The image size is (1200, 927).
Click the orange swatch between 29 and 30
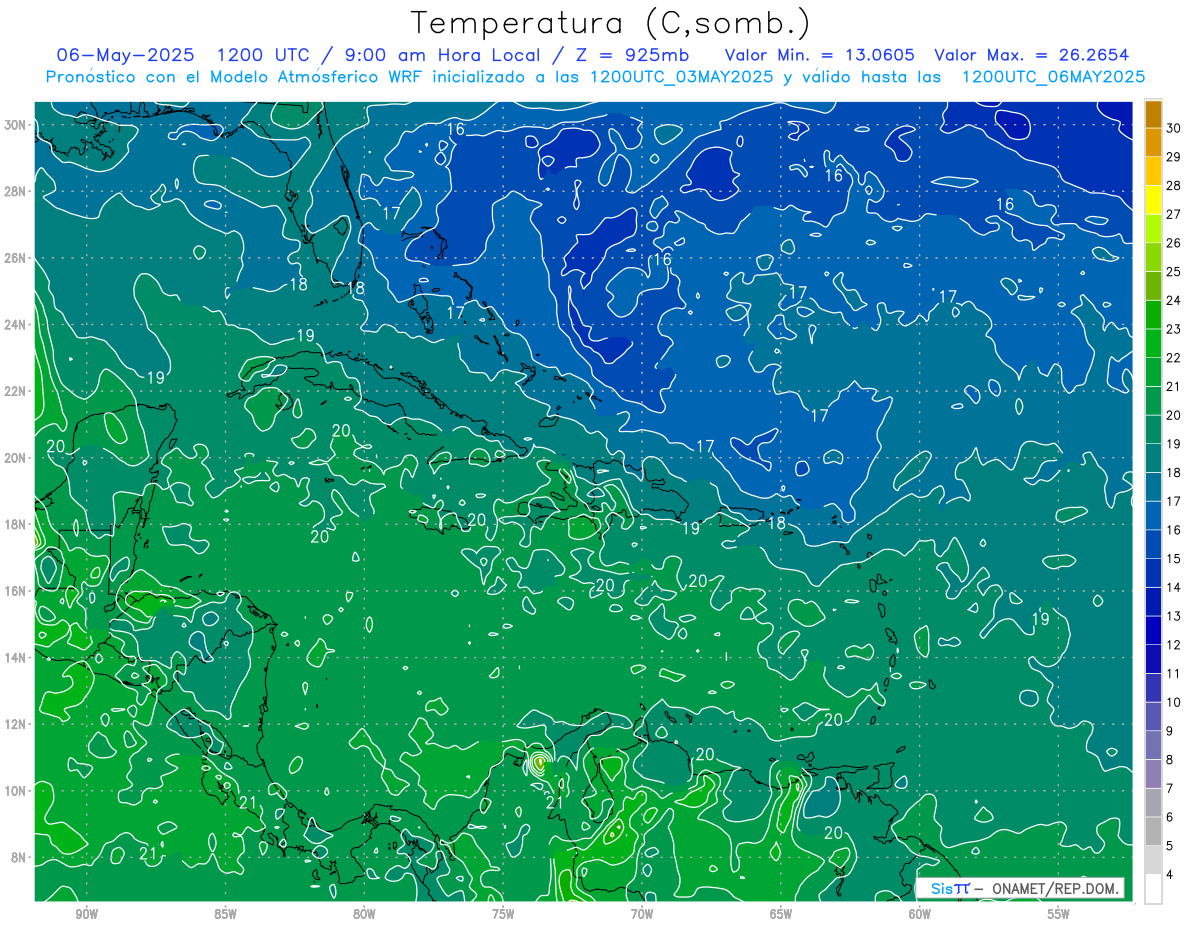(x=1153, y=142)
